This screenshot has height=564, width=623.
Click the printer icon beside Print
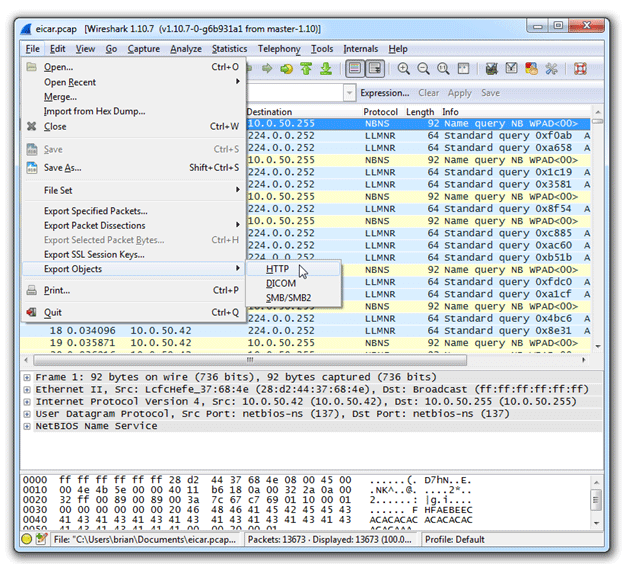[x=32, y=290]
